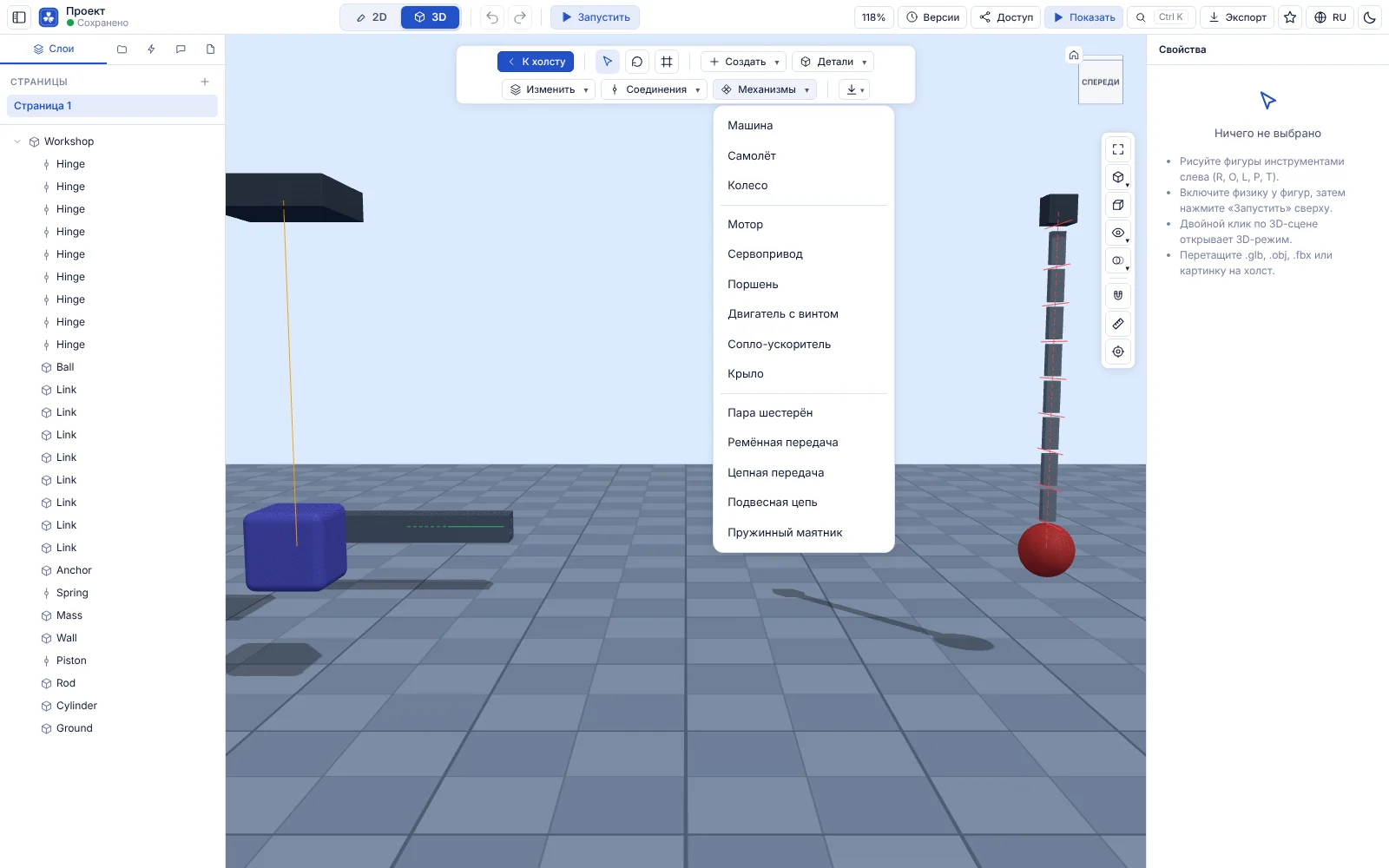The height and width of the screenshot is (868, 1389).
Task: Open the lightning bolt tab icon
Action: (x=151, y=49)
